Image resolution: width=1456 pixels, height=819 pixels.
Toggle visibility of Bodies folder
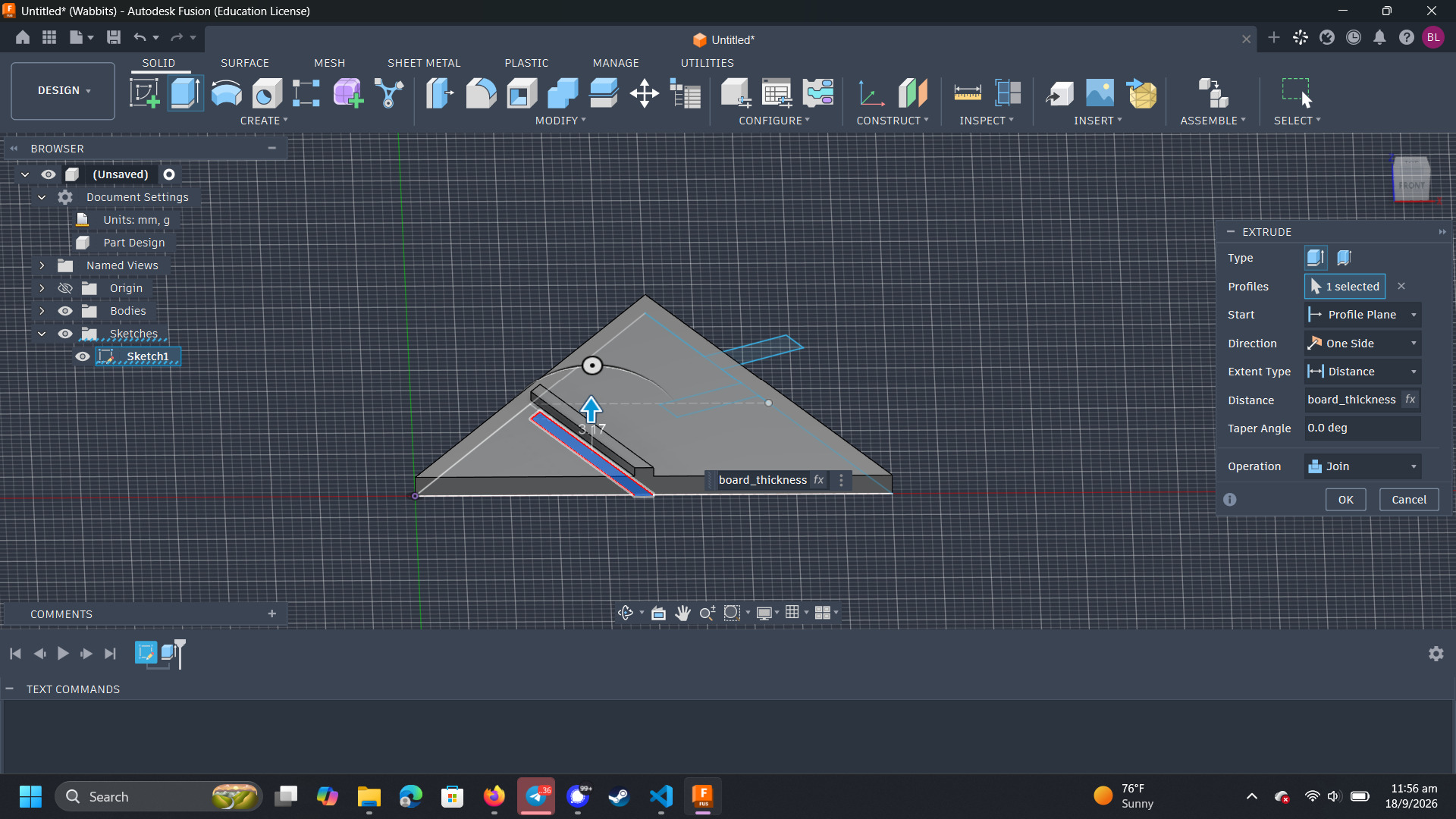(x=65, y=311)
